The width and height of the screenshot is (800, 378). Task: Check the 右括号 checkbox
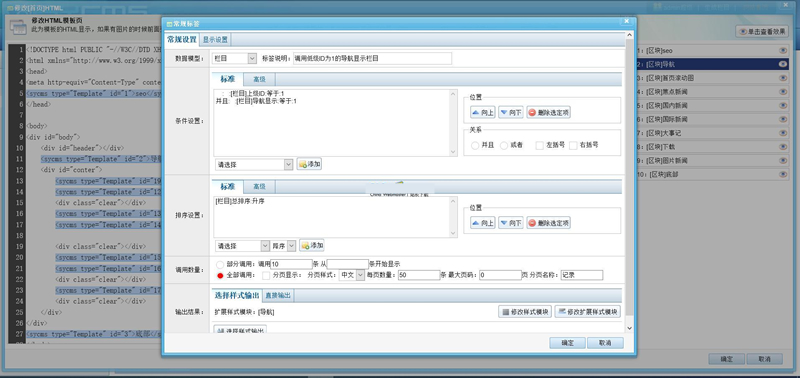[x=573, y=145]
